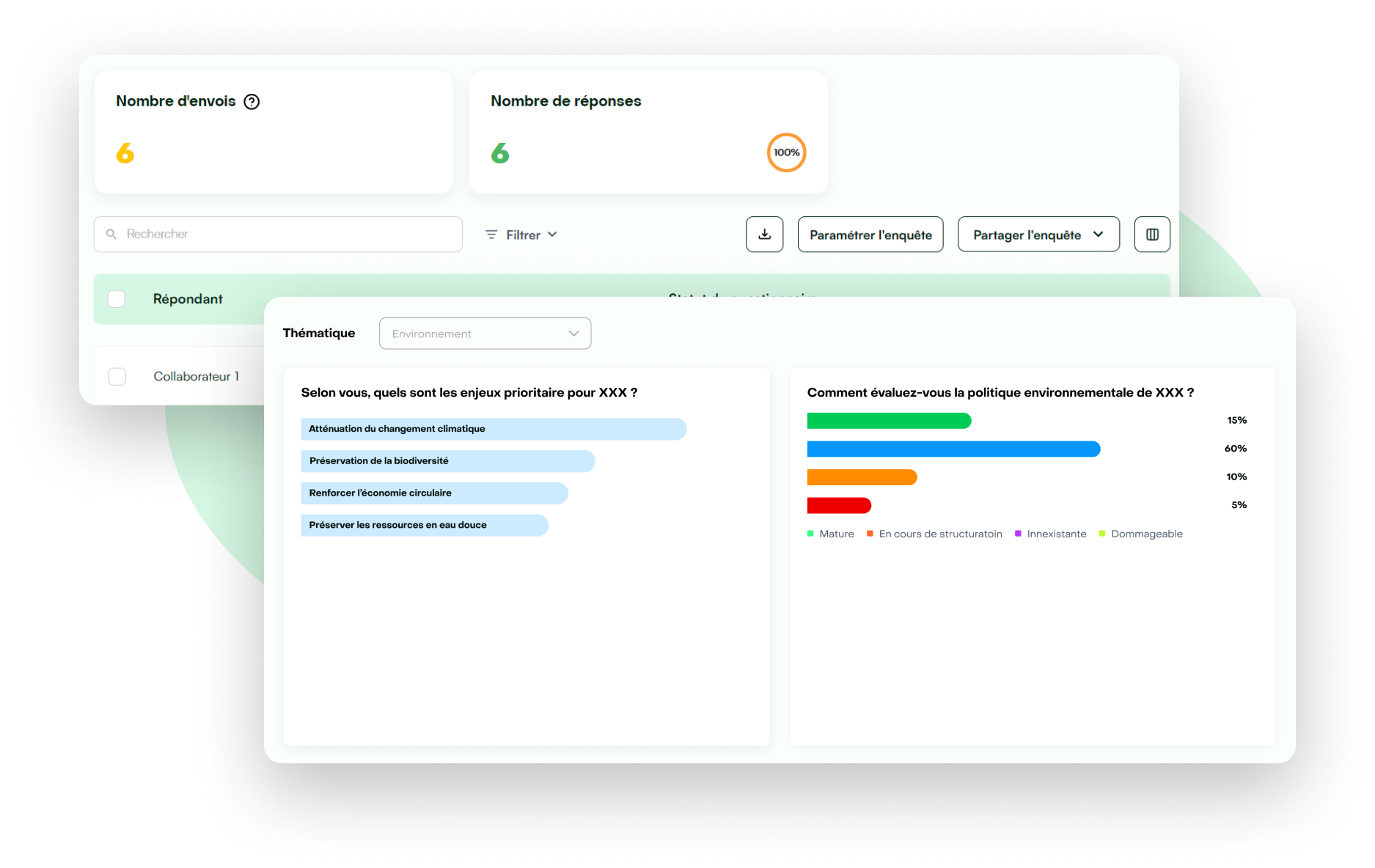Viewport: 1375px width, 868px height.
Task: Click the Préservation de la biodiversité bar
Action: click(x=447, y=461)
